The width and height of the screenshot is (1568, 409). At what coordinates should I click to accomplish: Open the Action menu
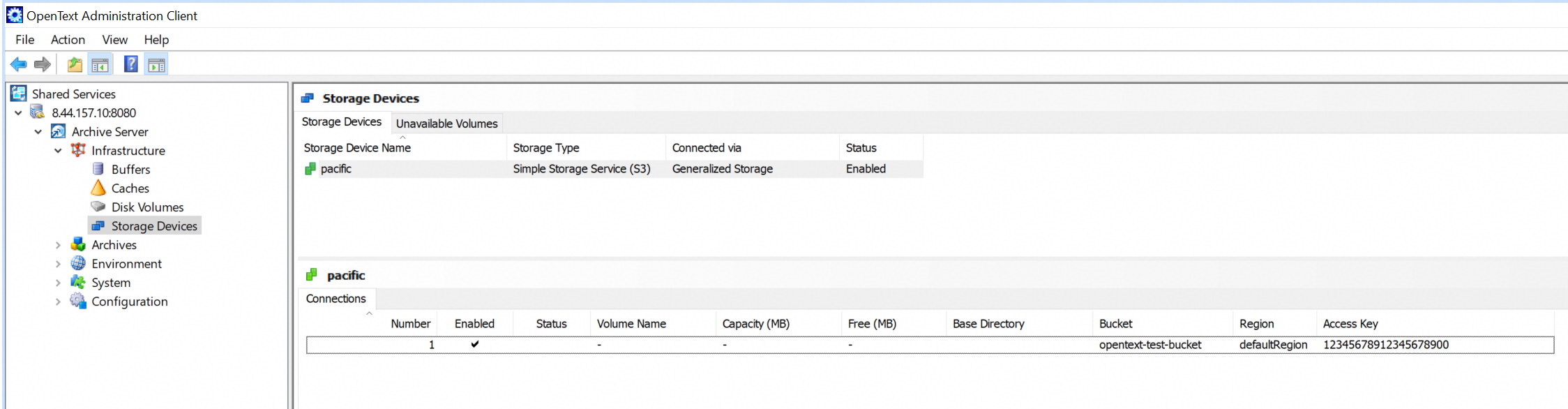click(68, 40)
